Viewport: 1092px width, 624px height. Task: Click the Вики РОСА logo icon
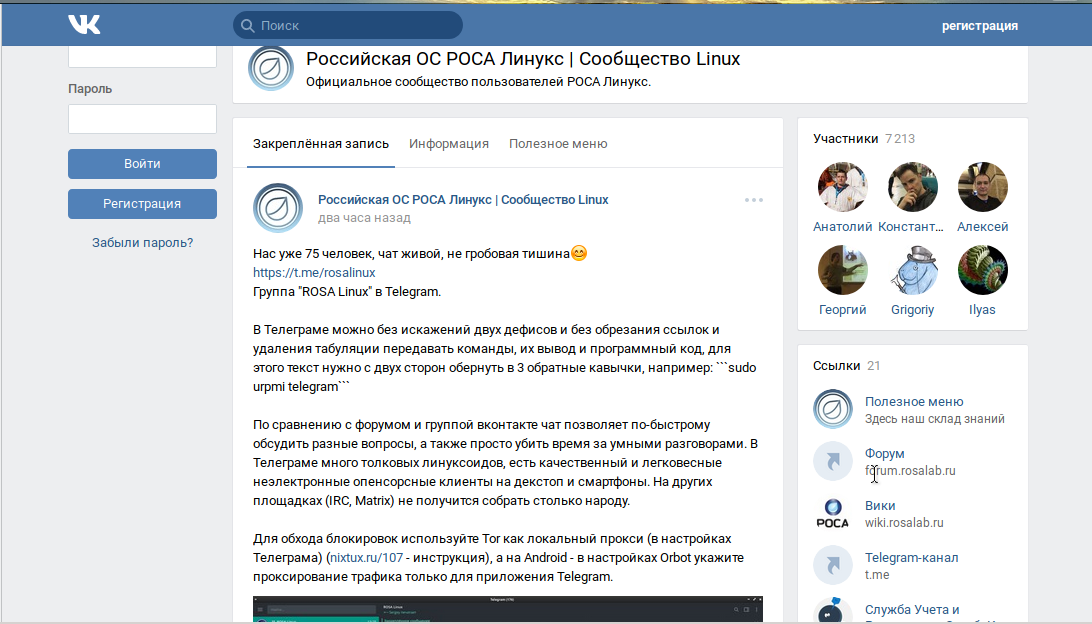pos(833,513)
